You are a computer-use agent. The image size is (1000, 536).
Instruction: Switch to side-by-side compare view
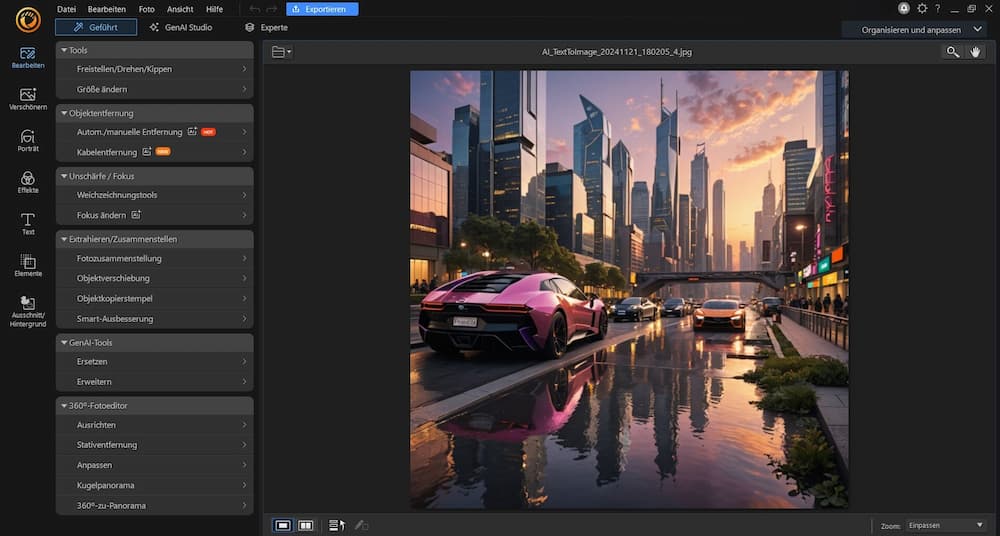coord(306,525)
